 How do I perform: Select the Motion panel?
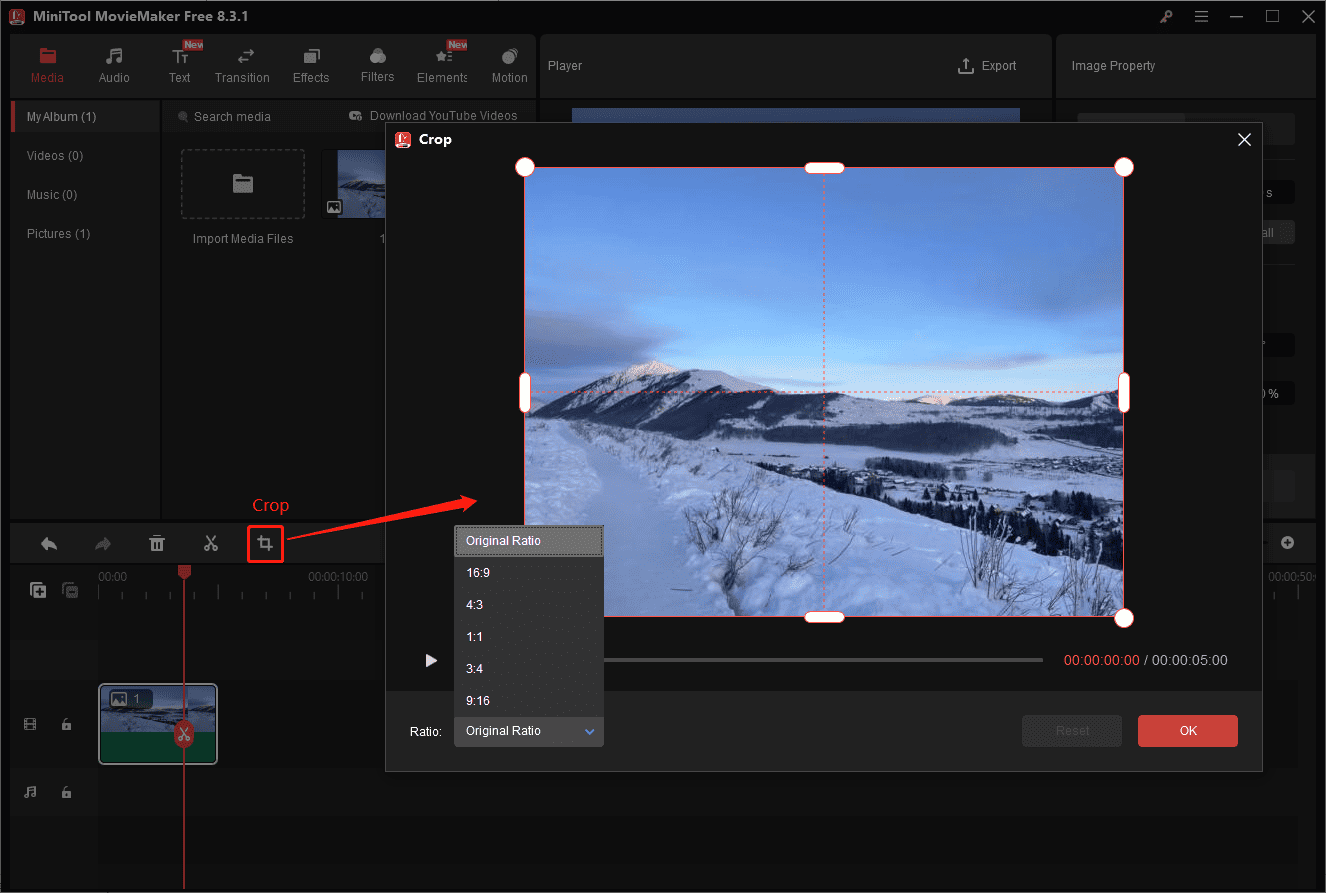point(509,65)
